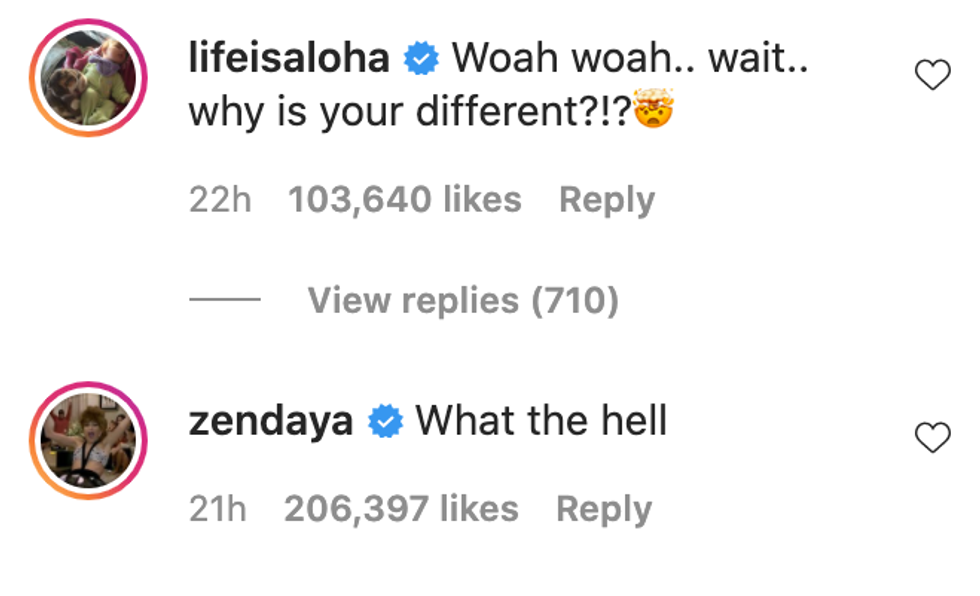Open zendaya's profile picture story
This screenshot has height=596, width=980.
89,439
